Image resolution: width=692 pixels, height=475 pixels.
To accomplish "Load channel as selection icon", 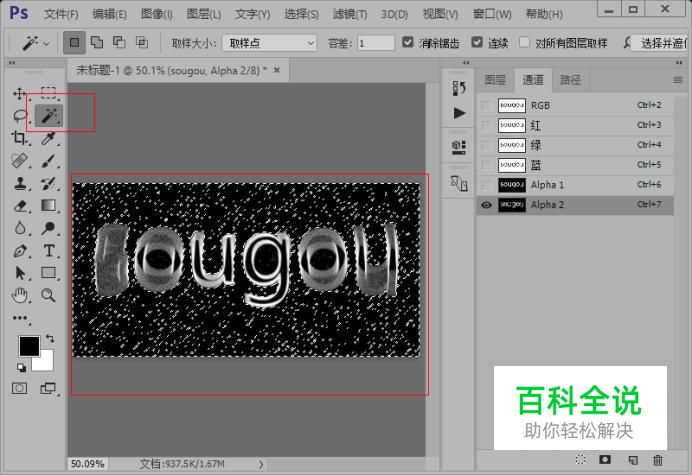I will click(x=580, y=460).
